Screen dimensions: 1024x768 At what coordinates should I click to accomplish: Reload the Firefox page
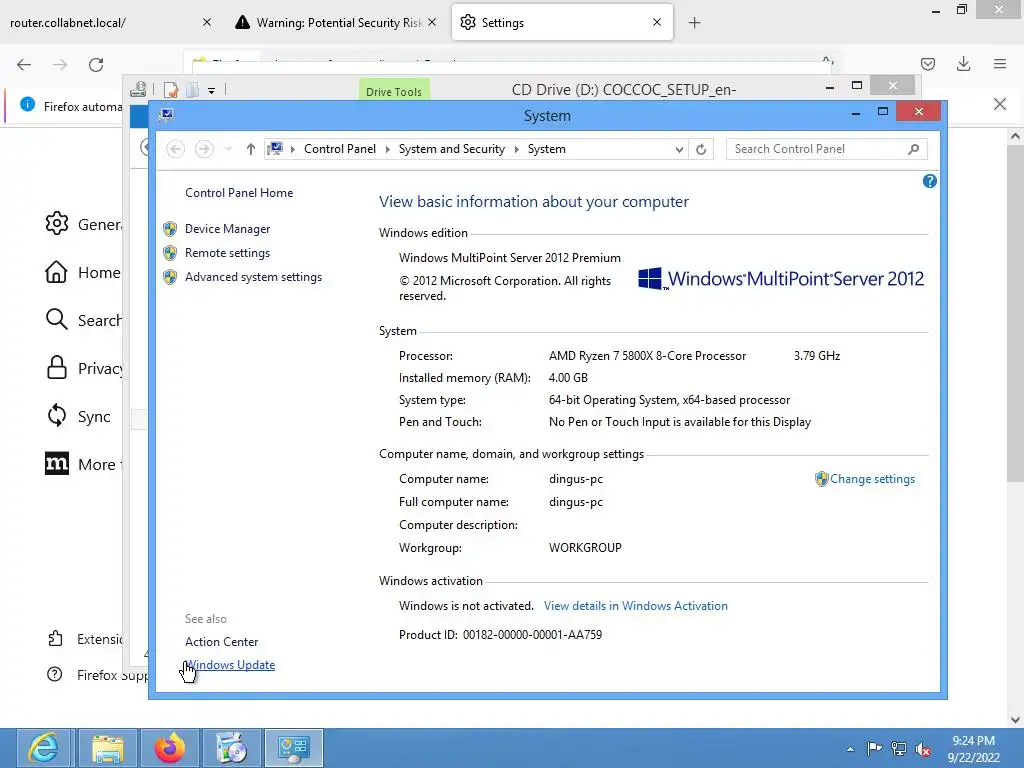point(96,65)
